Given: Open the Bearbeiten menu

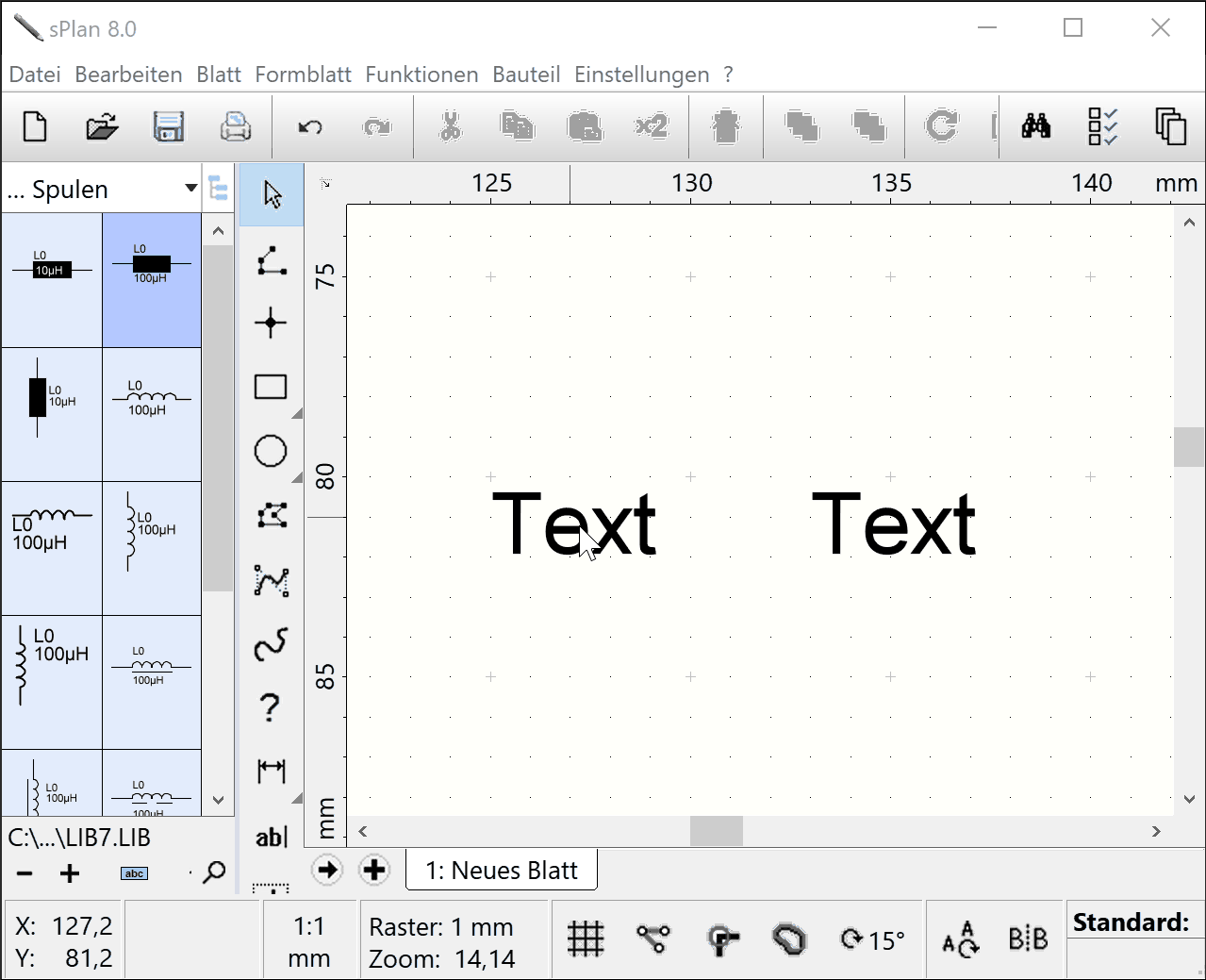Looking at the screenshot, I should pyautogui.click(x=128, y=75).
